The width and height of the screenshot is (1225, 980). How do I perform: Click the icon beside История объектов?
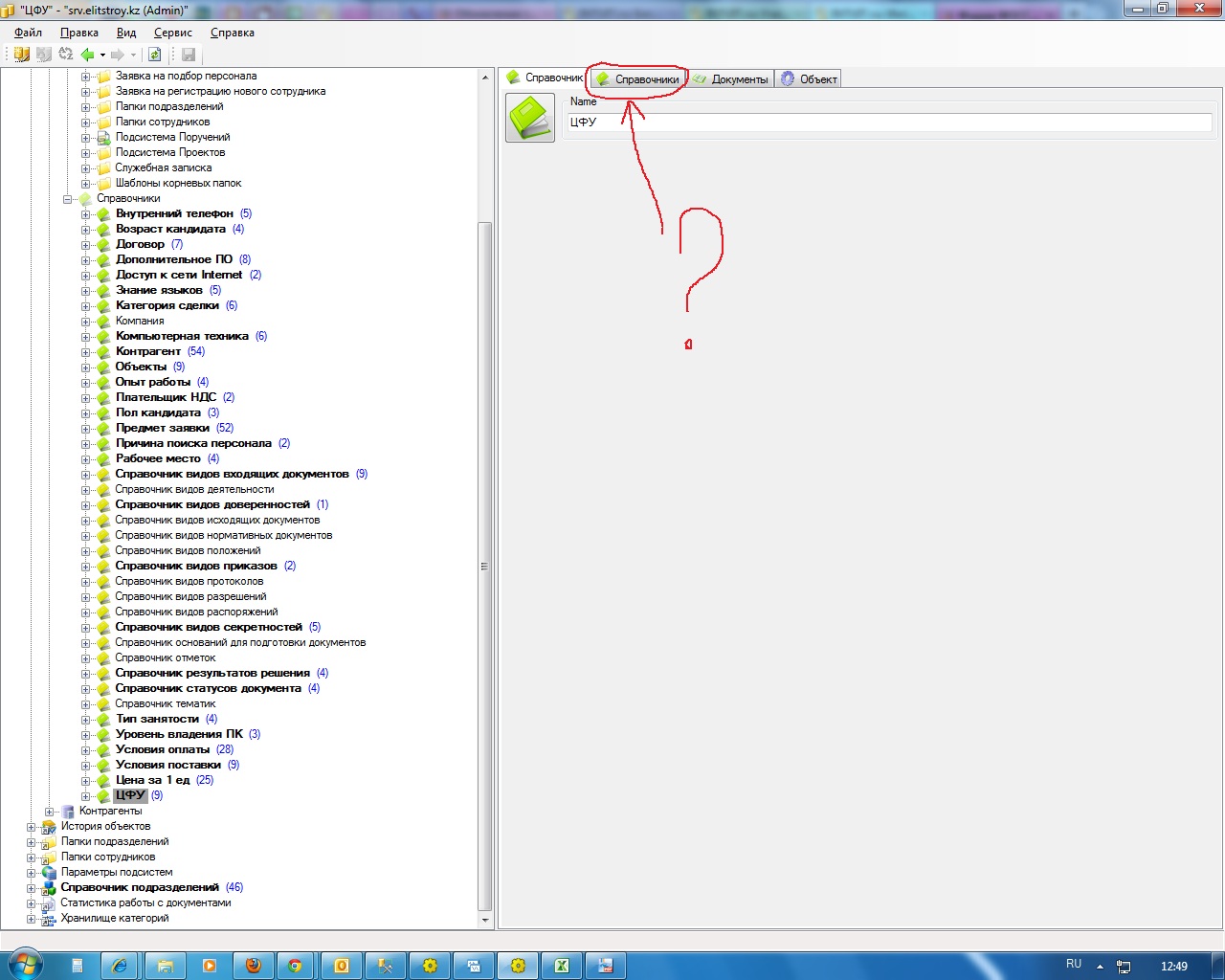pos(49,827)
